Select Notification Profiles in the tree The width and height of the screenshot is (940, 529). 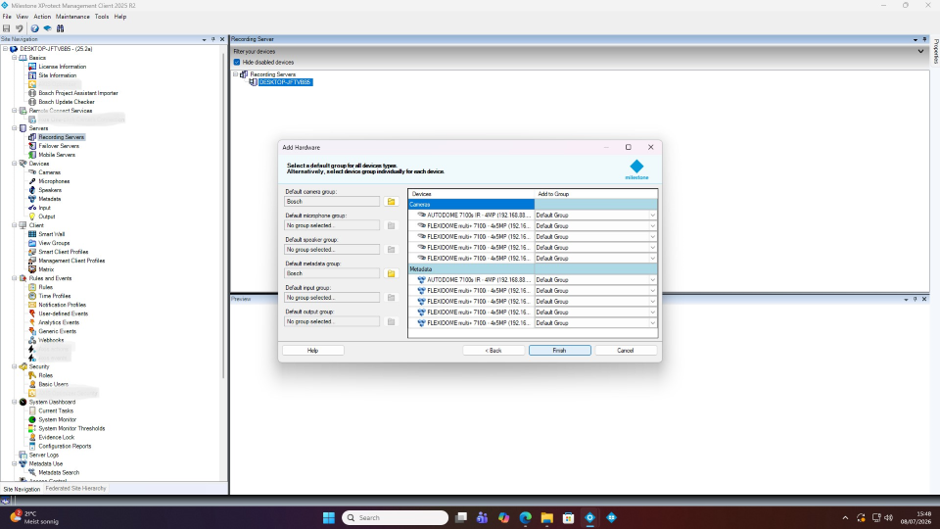pos(62,305)
